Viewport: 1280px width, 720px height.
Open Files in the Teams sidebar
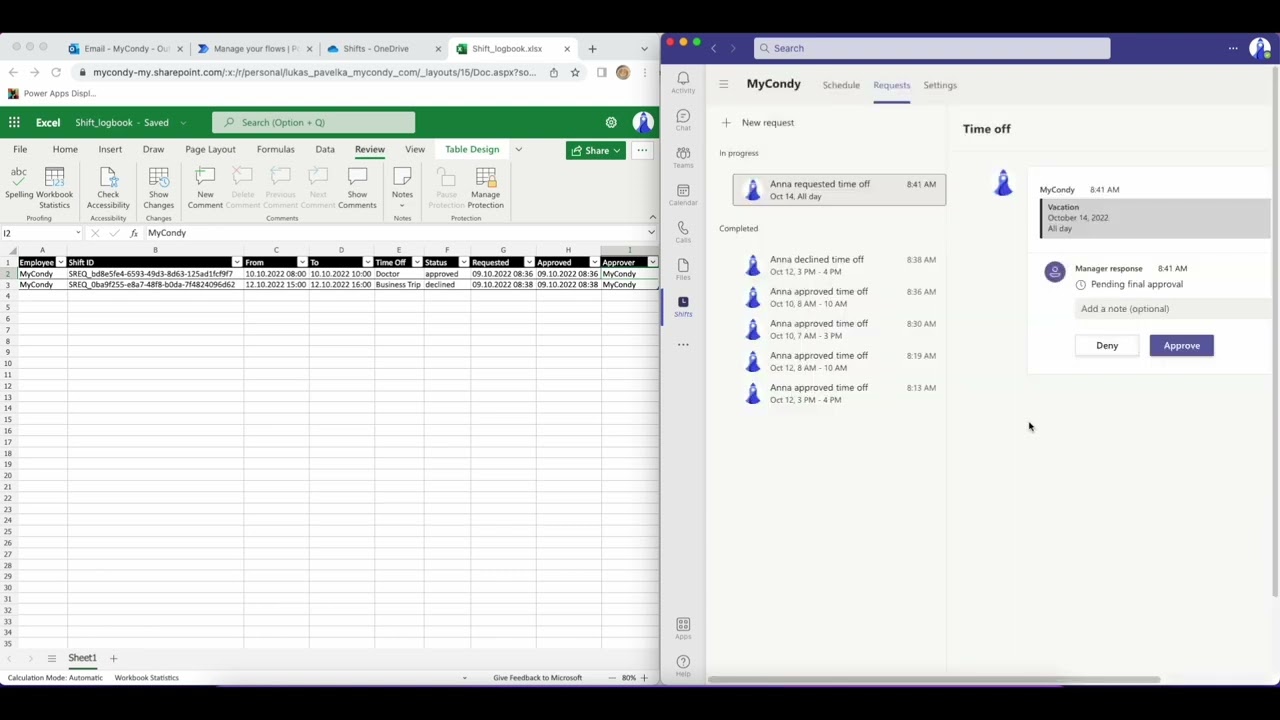(683, 269)
